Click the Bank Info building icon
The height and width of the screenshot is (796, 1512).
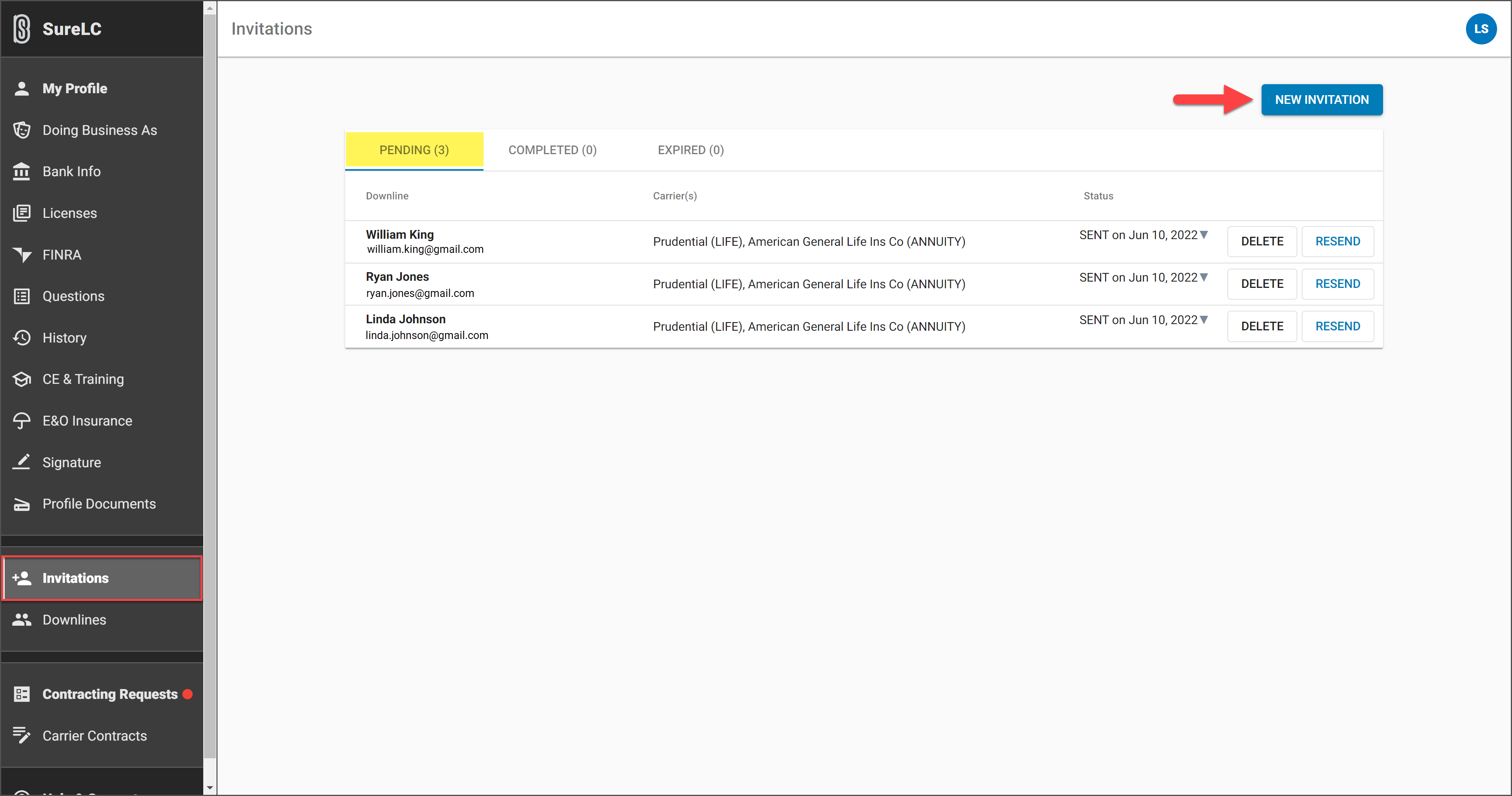tap(22, 171)
